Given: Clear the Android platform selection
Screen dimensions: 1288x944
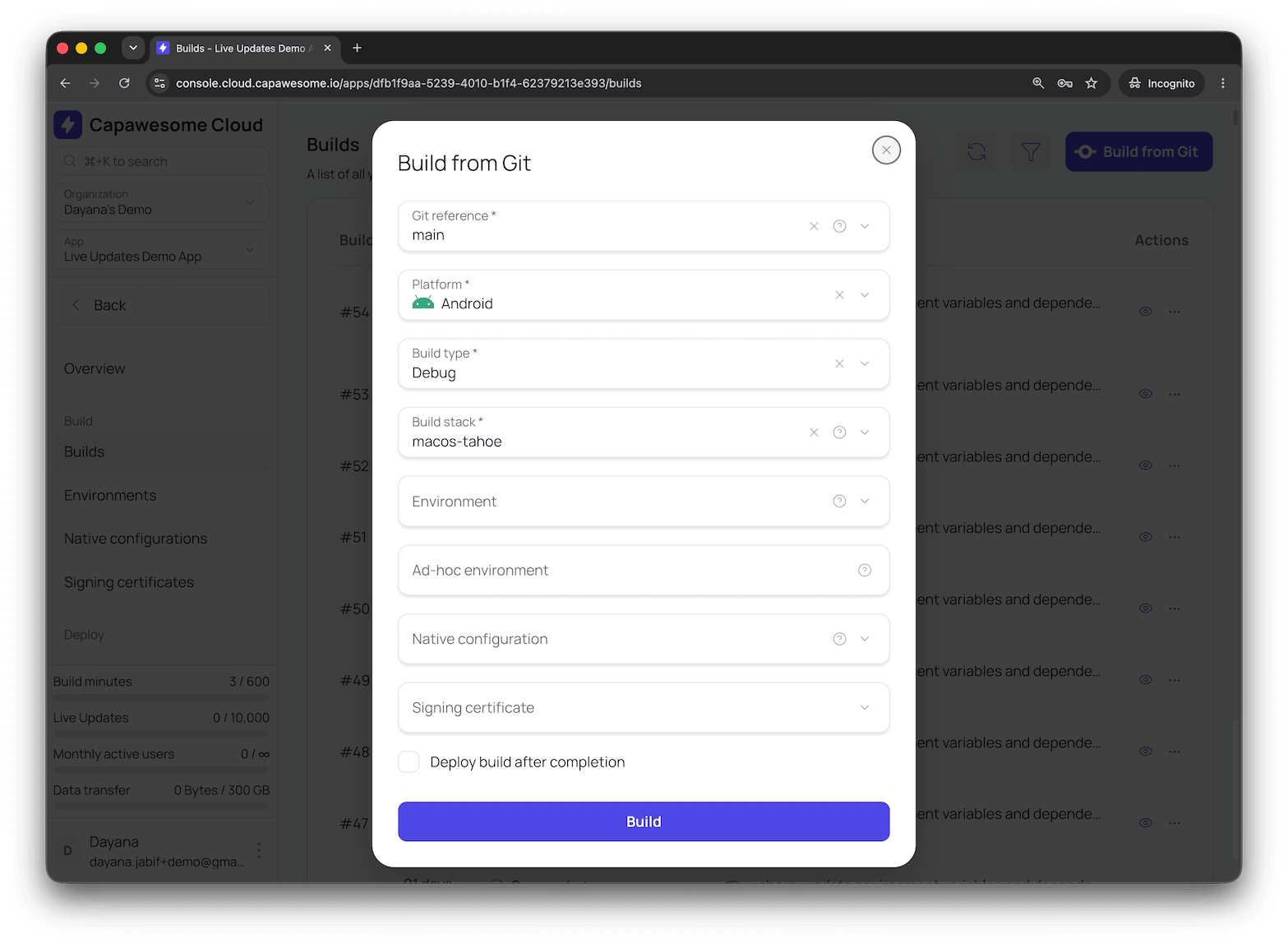Looking at the screenshot, I should (839, 295).
